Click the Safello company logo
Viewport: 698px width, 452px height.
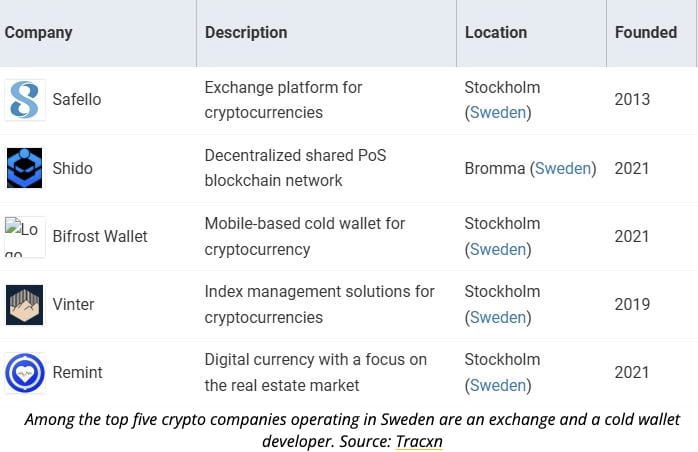click(x=24, y=100)
